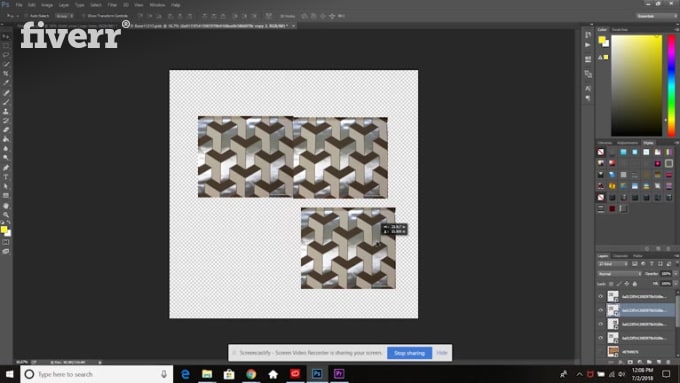Screen dimensions: 680x383
Task: Select the Horizontal Type tool
Action: pos(6,177)
